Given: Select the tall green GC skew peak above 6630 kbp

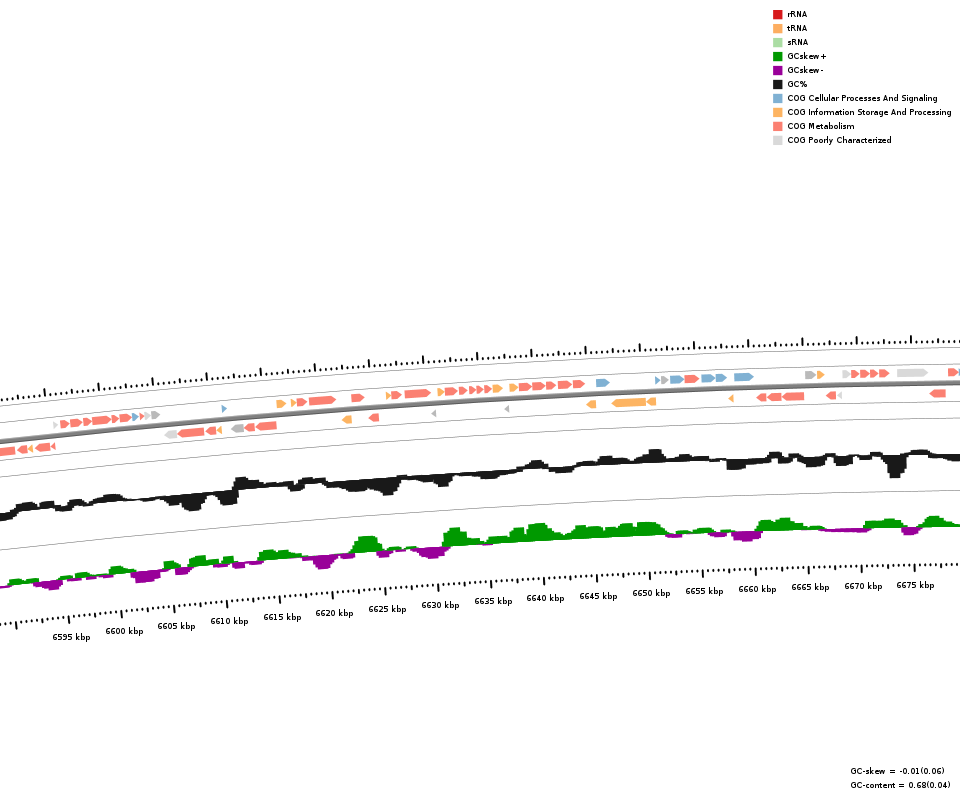Looking at the screenshot, I should (456, 537).
